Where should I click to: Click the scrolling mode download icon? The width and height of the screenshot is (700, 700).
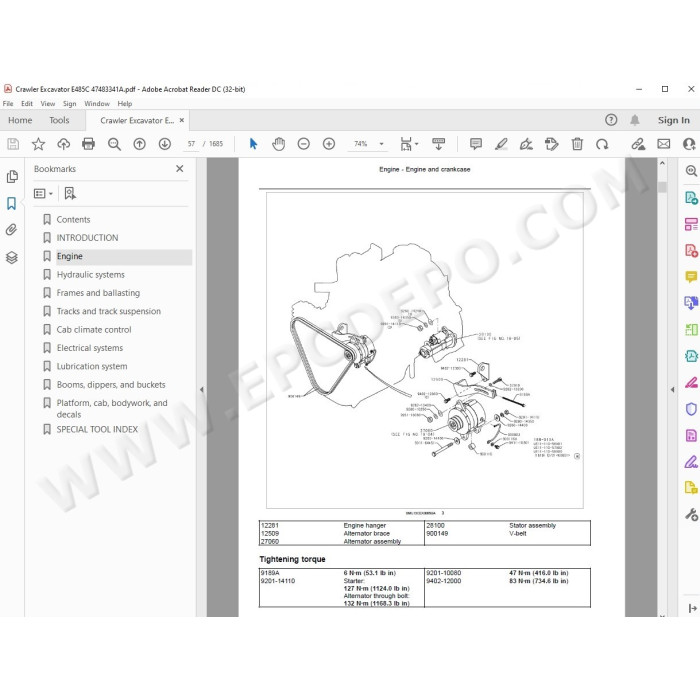tap(438, 144)
